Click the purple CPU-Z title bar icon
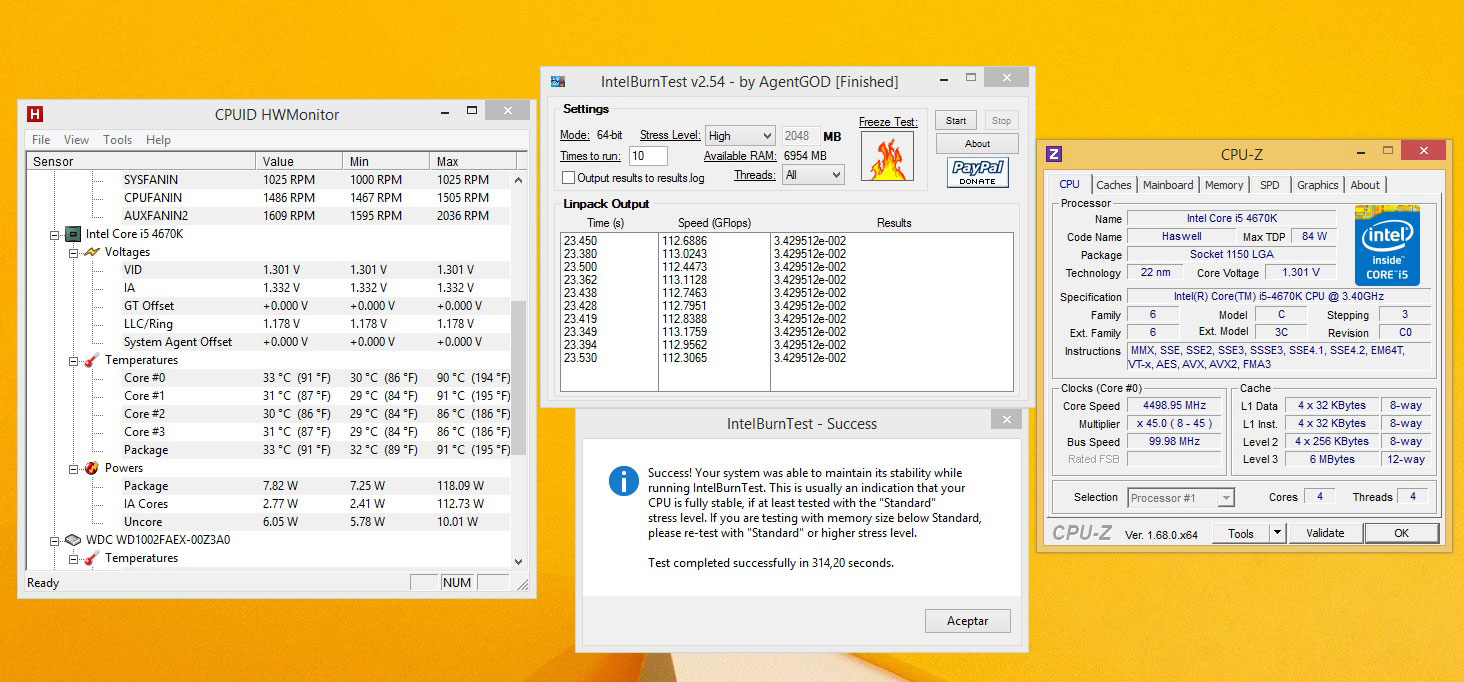 [x=1053, y=154]
